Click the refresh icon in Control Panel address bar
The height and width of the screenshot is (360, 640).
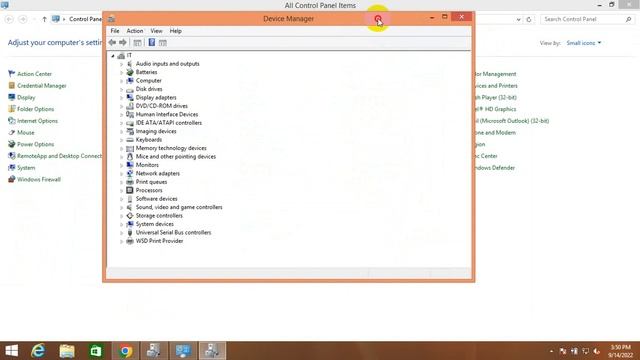pyautogui.click(x=529, y=19)
